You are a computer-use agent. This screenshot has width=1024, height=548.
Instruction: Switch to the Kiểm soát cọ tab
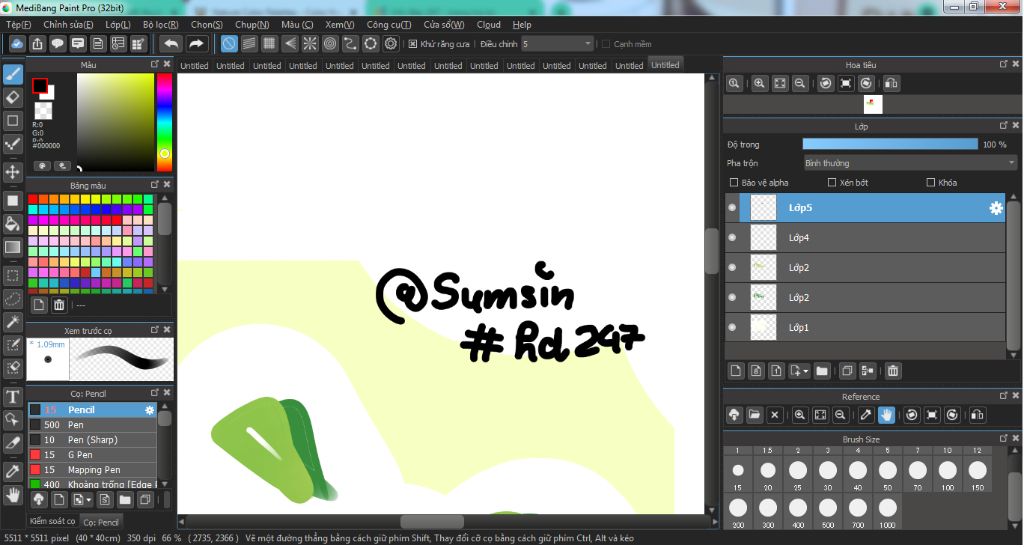[52, 522]
